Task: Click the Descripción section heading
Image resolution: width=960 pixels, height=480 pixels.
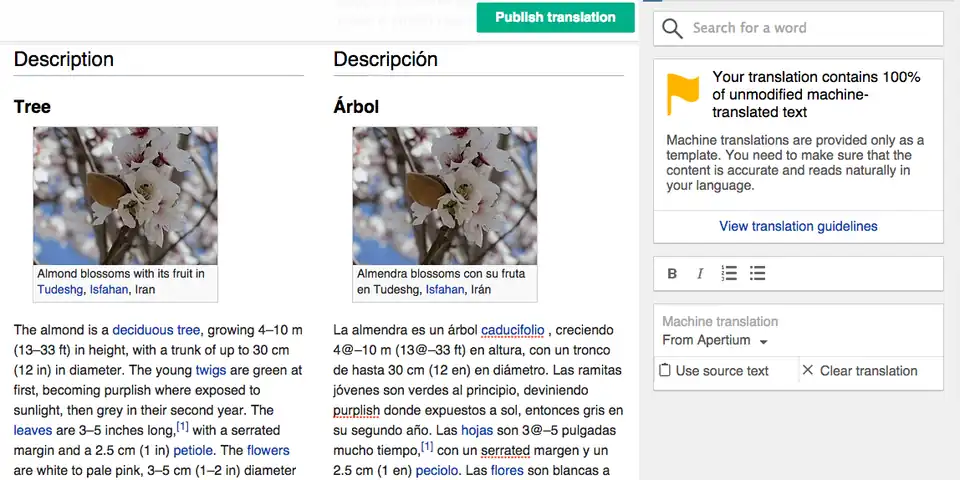Action: click(386, 59)
